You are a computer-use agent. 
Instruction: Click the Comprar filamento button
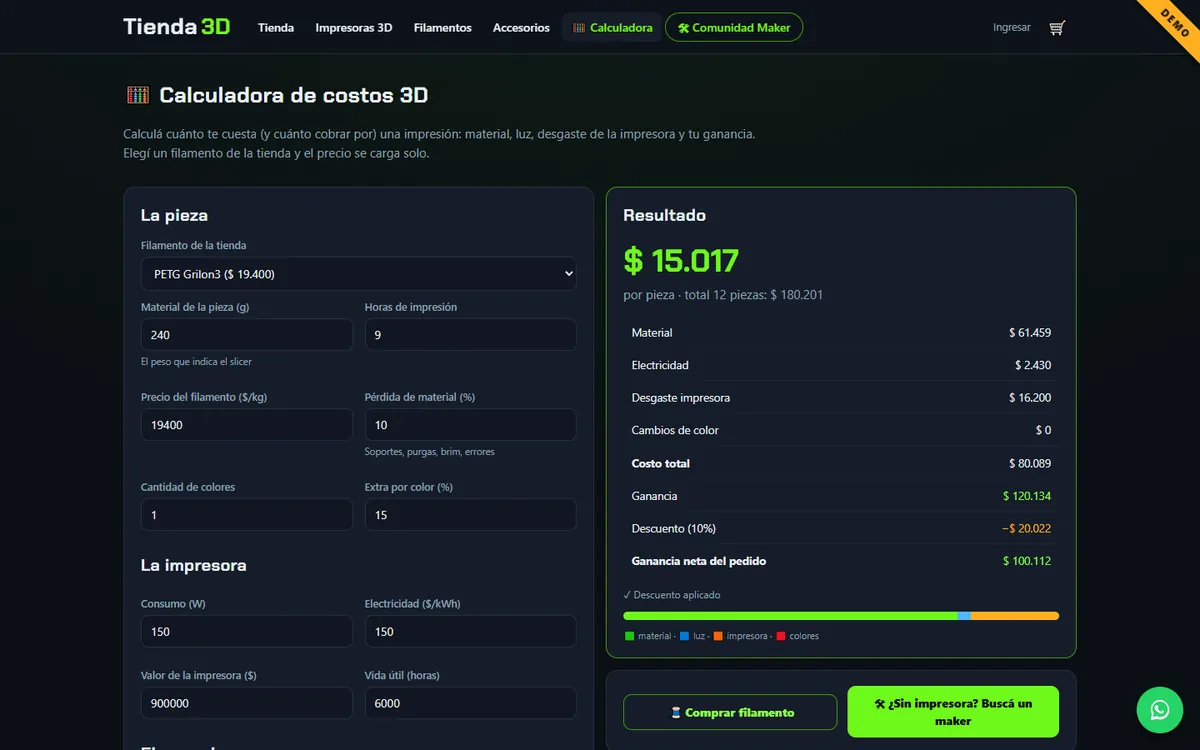730,713
